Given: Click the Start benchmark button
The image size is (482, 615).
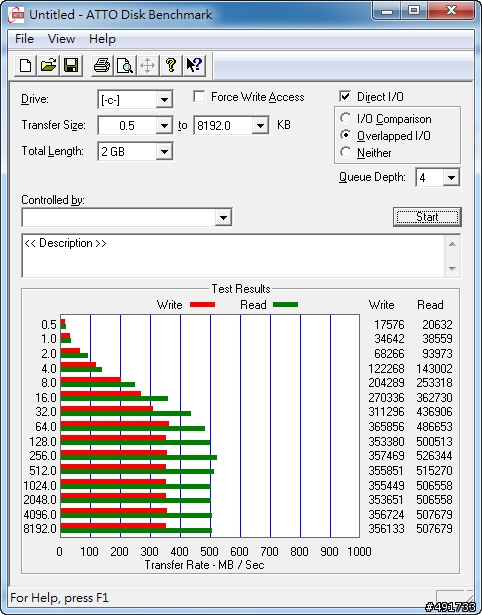Looking at the screenshot, I should (x=427, y=217).
